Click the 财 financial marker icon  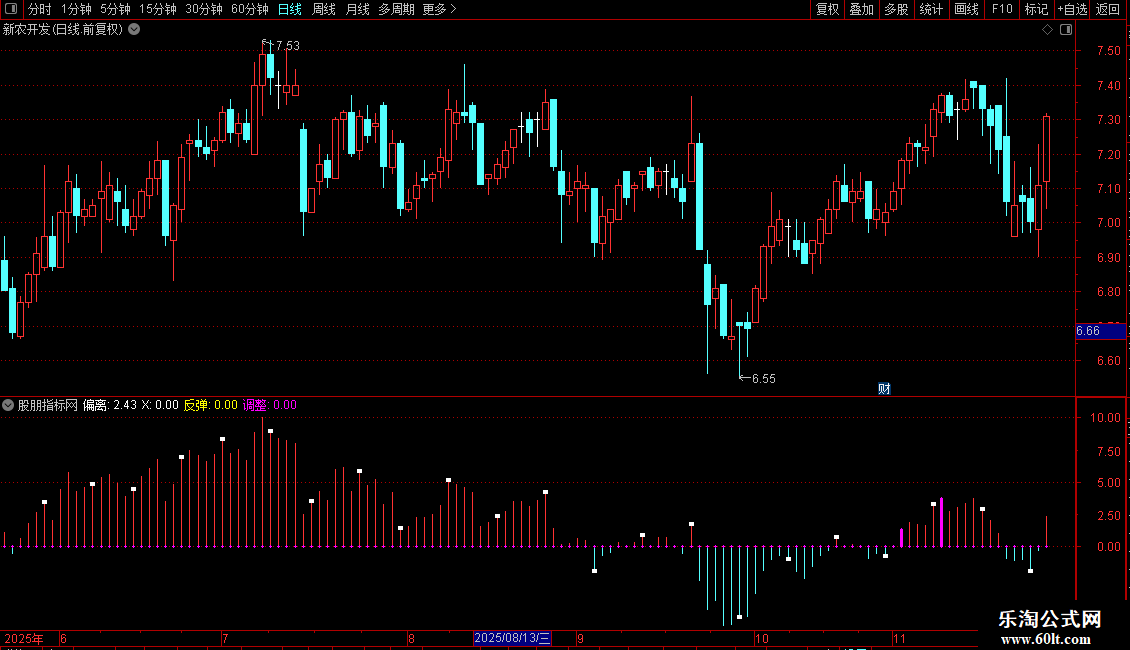pos(884,389)
